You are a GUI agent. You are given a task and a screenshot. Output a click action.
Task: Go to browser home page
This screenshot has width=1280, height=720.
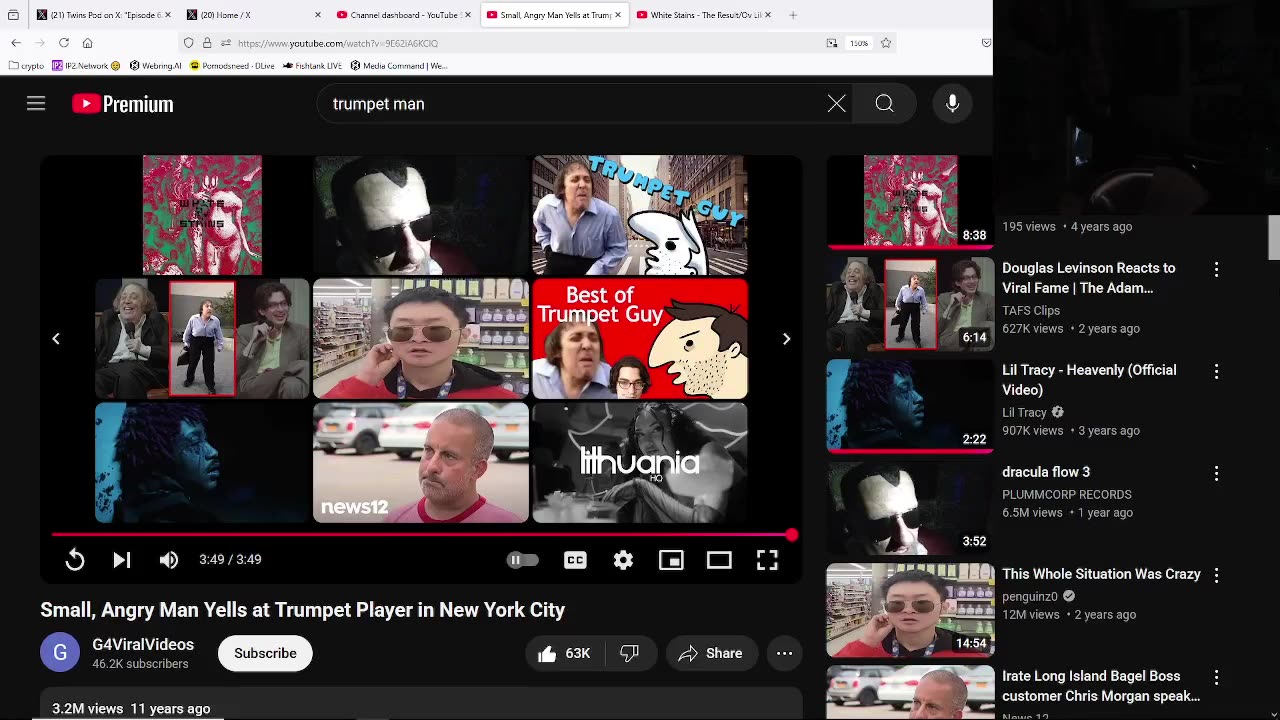click(88, 43)
